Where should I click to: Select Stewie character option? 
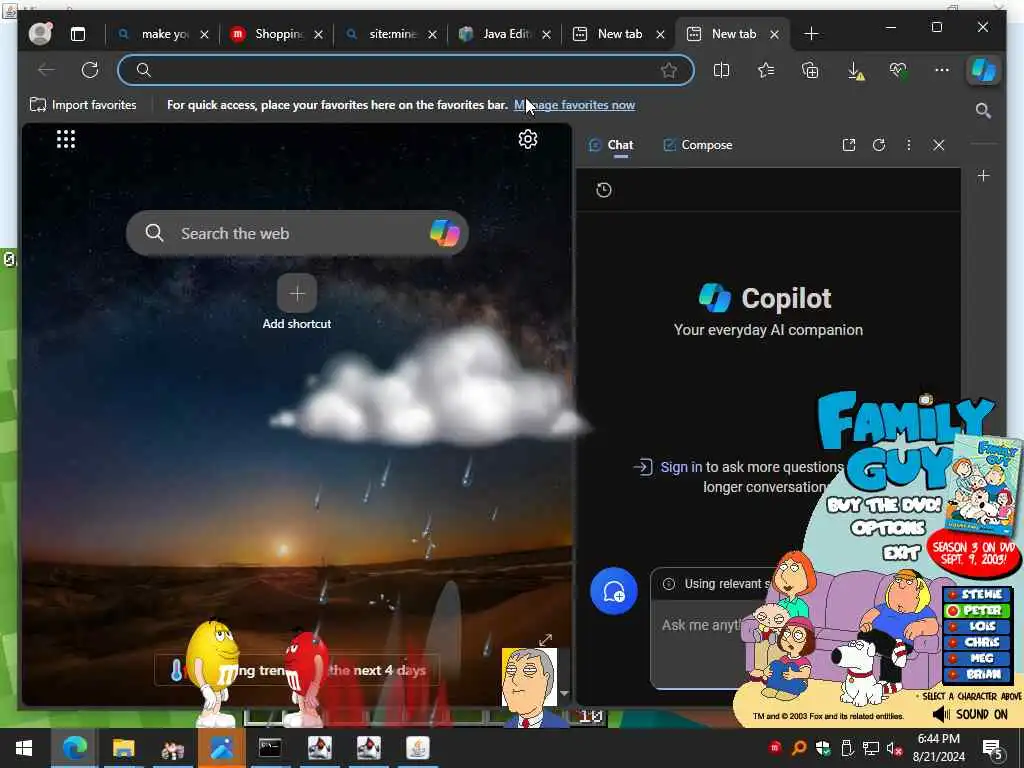pyautogui.click(x=976, y=594)
